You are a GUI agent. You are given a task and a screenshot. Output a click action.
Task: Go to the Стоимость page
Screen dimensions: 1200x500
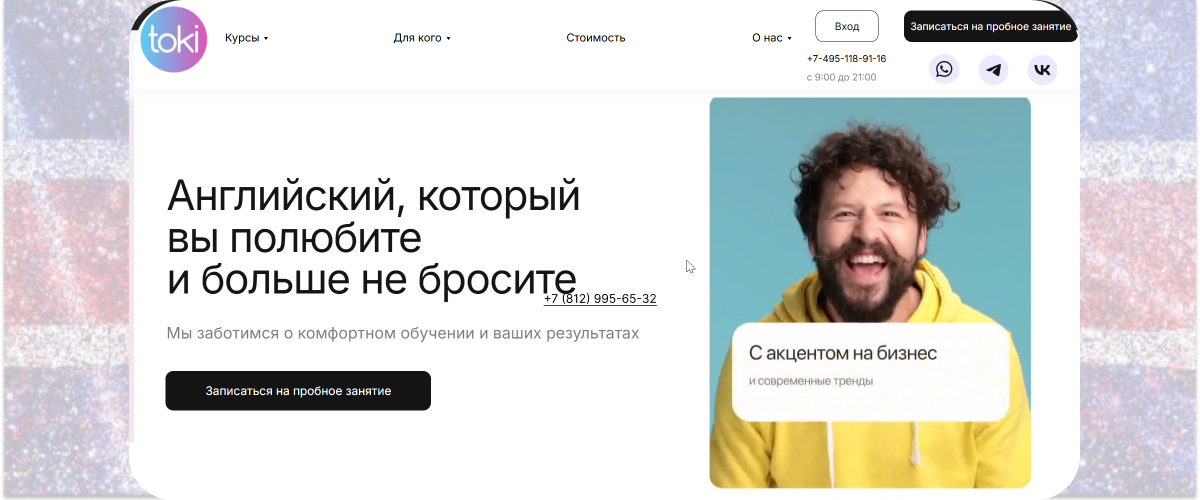pyautogui.click(x=596, y=38)
